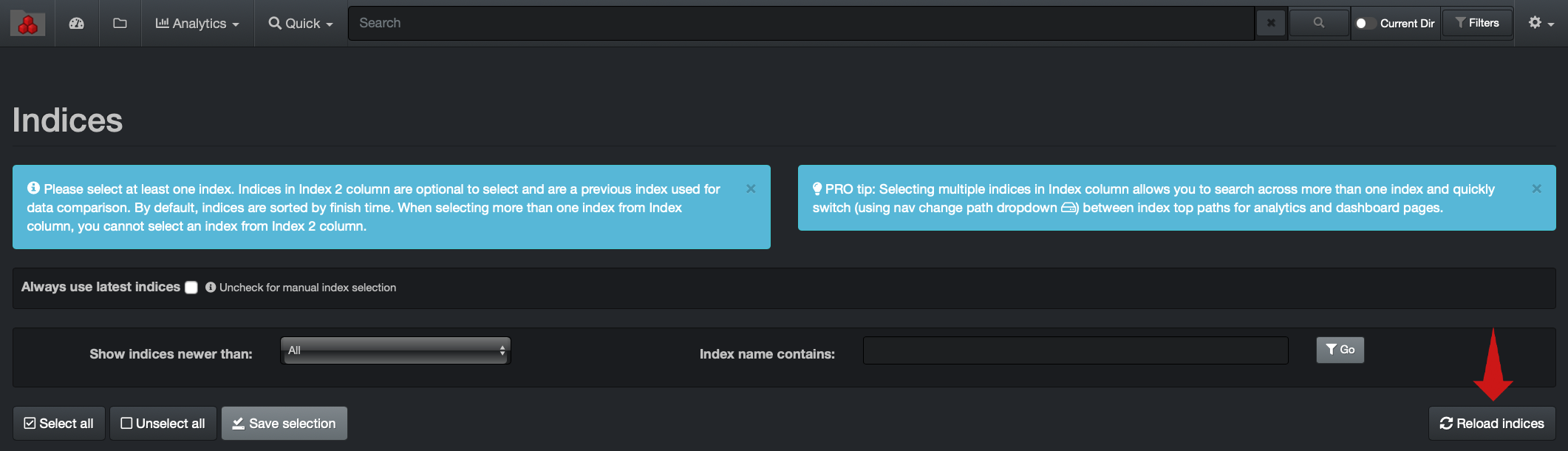Open the file tree folder icon

pyautogui.click(x=120, y=24)
